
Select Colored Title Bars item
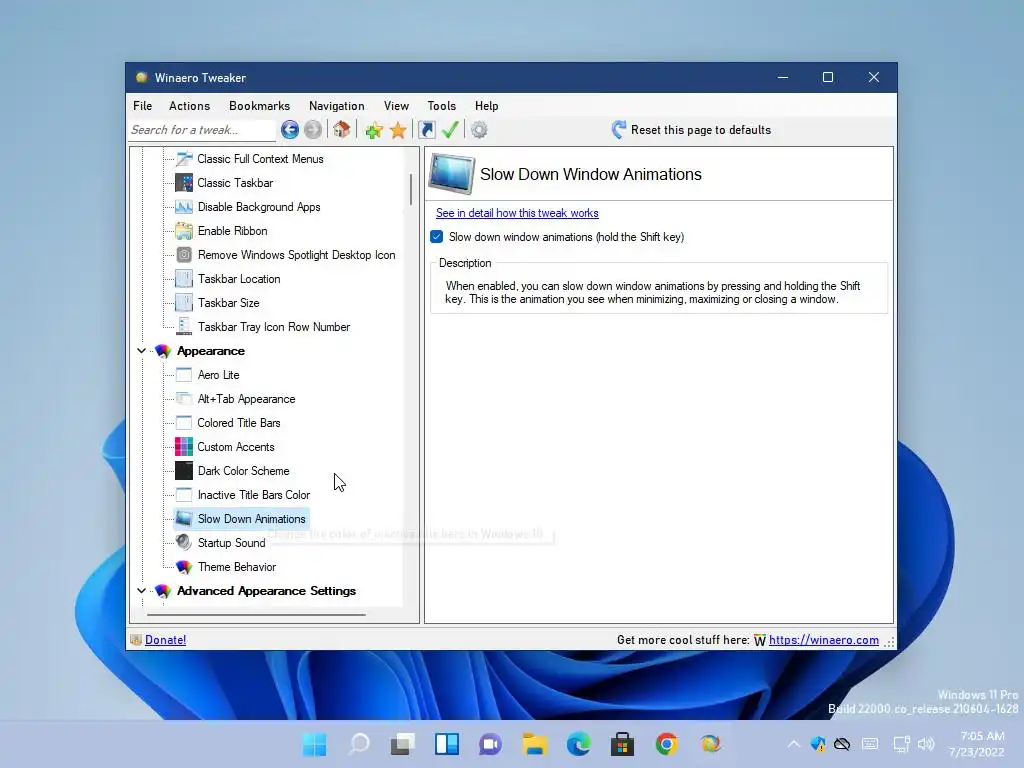[239, 423]
